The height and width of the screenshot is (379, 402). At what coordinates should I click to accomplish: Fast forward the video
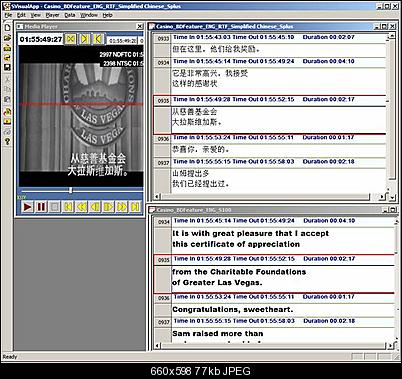click(x=122, y=207)
